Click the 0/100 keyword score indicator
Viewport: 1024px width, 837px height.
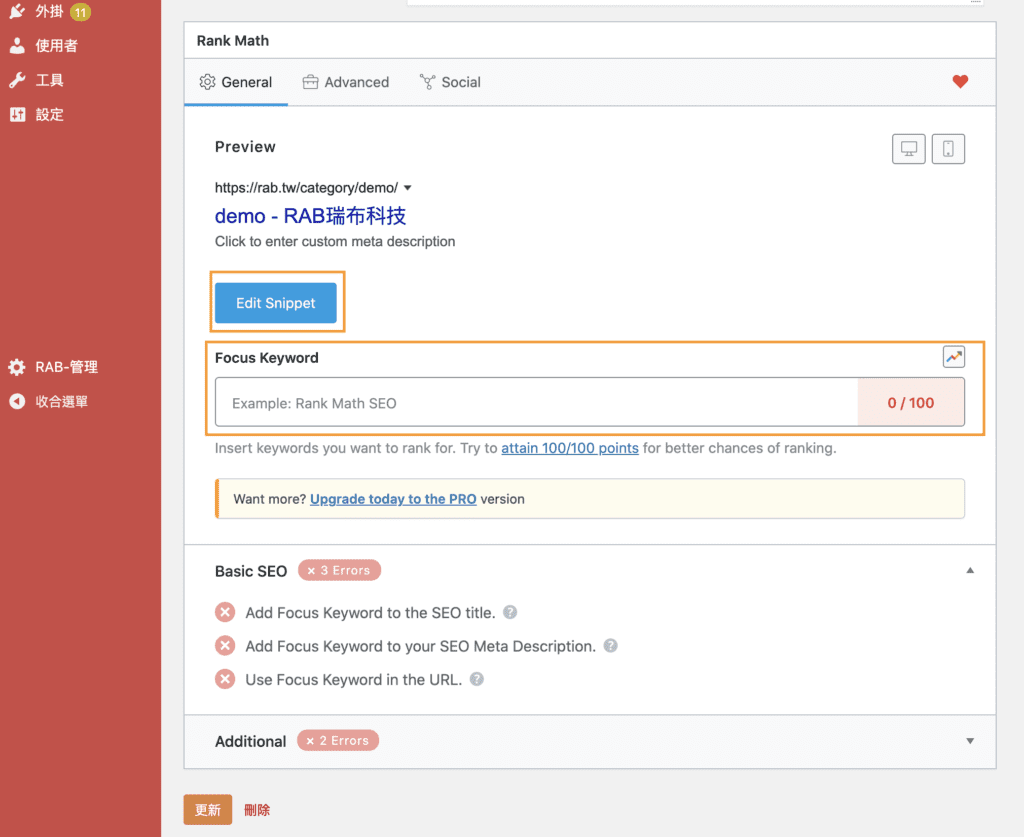click(x=911, y=402)
